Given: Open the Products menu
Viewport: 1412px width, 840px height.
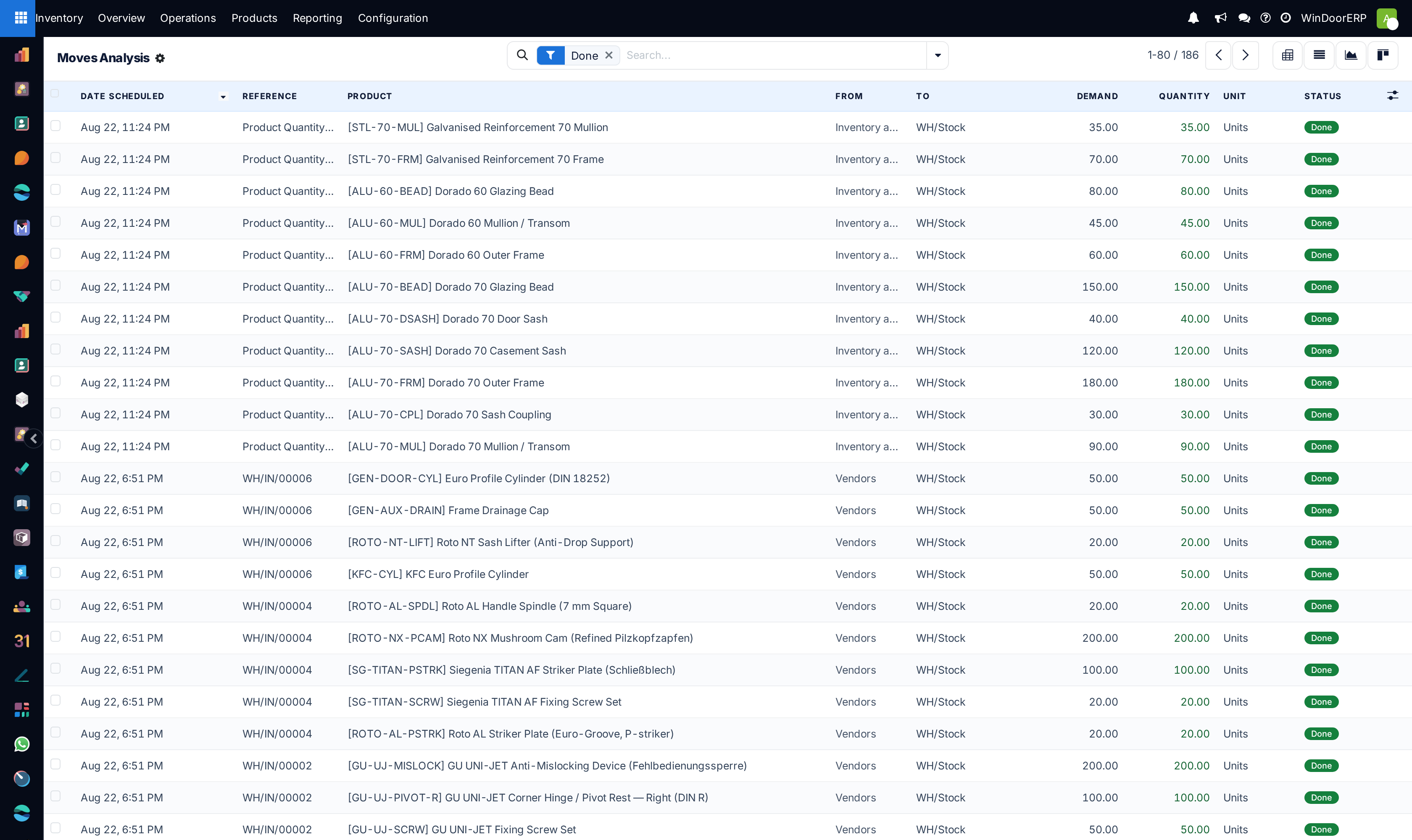Looking at the screenshot, I should [254, 18].
